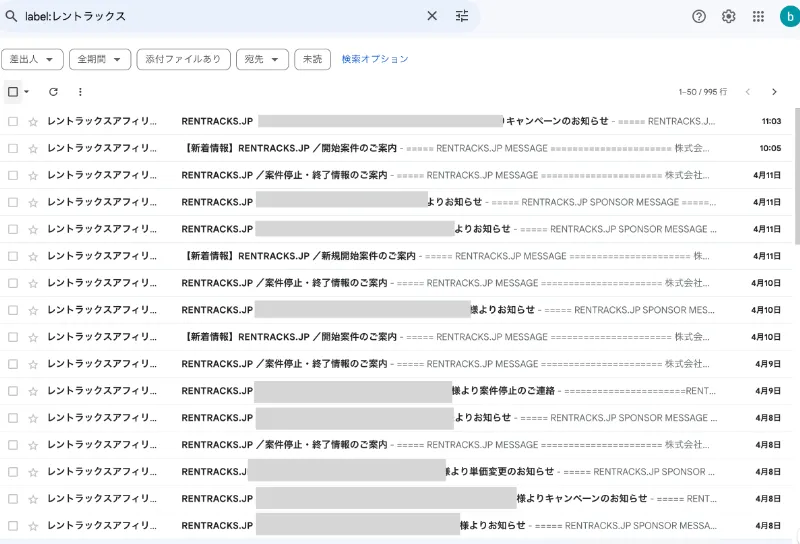Click the 1–50 / 995 行 counter

[x=703, y=92]
